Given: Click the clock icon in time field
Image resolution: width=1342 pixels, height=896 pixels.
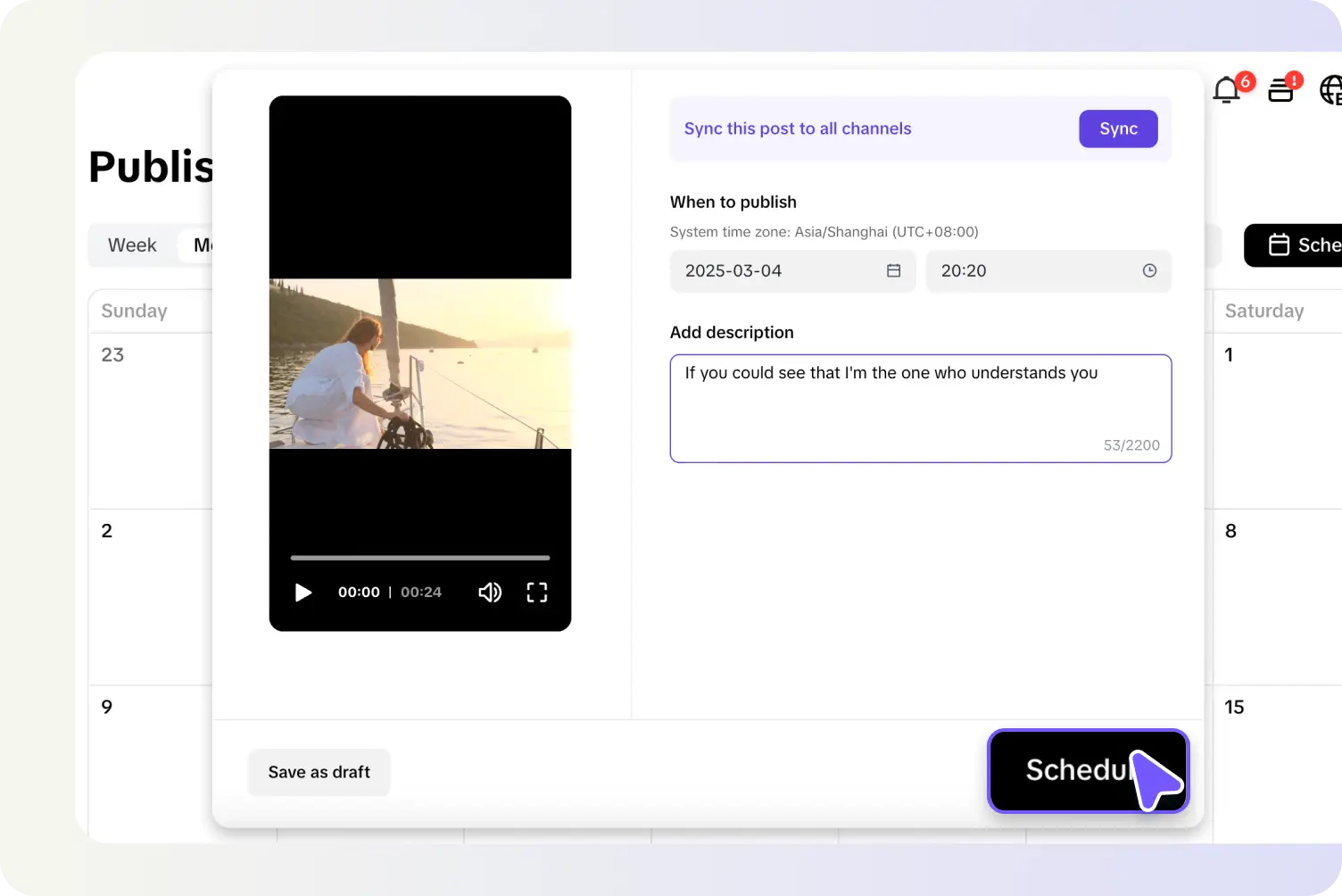Looking at the screenshot, I should pos(1149,270).
